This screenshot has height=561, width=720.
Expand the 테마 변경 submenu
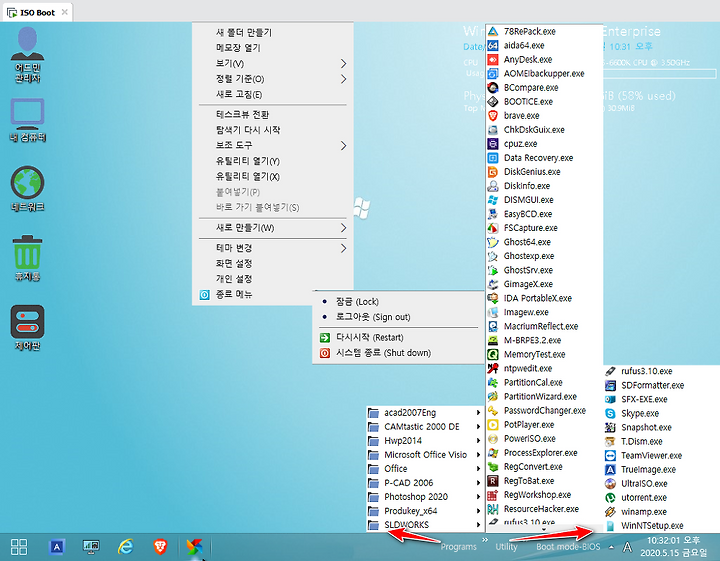[x=273, y=248]
